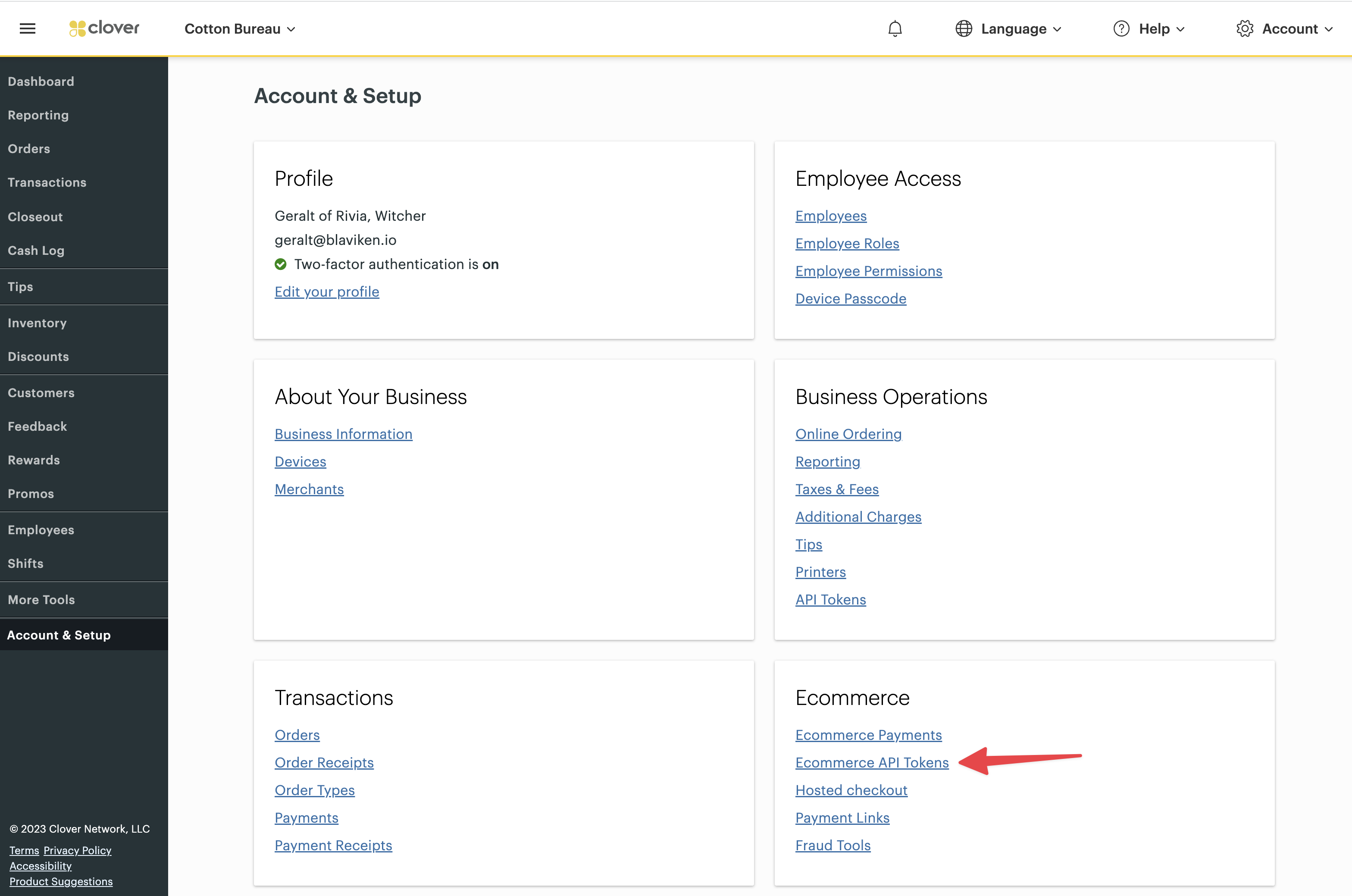Open Business Information
The image size is (1352, 896).
click(x=343, y=434)
